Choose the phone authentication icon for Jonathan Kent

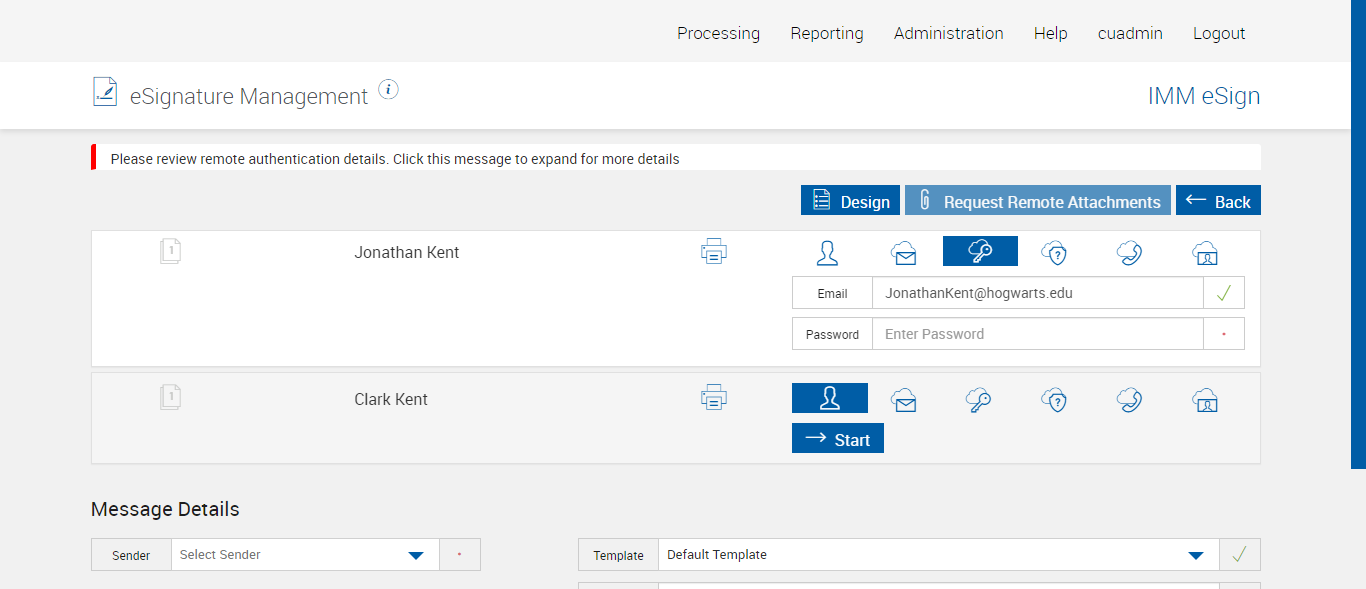1129,253
